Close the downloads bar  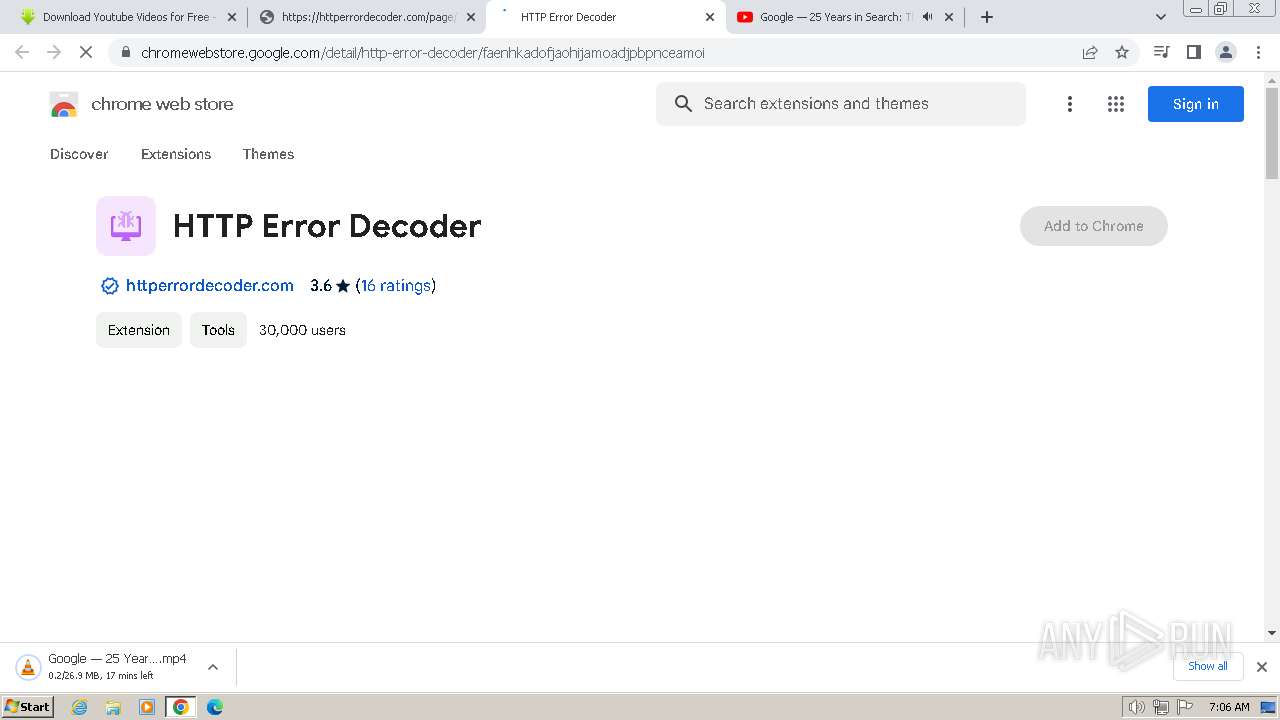[1262, 667]
